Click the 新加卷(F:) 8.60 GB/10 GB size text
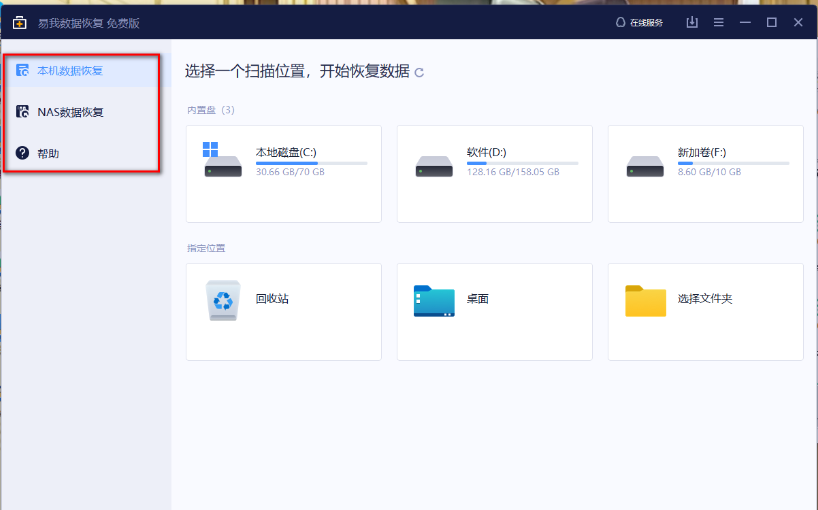The image size is (818, 510). 709,172
